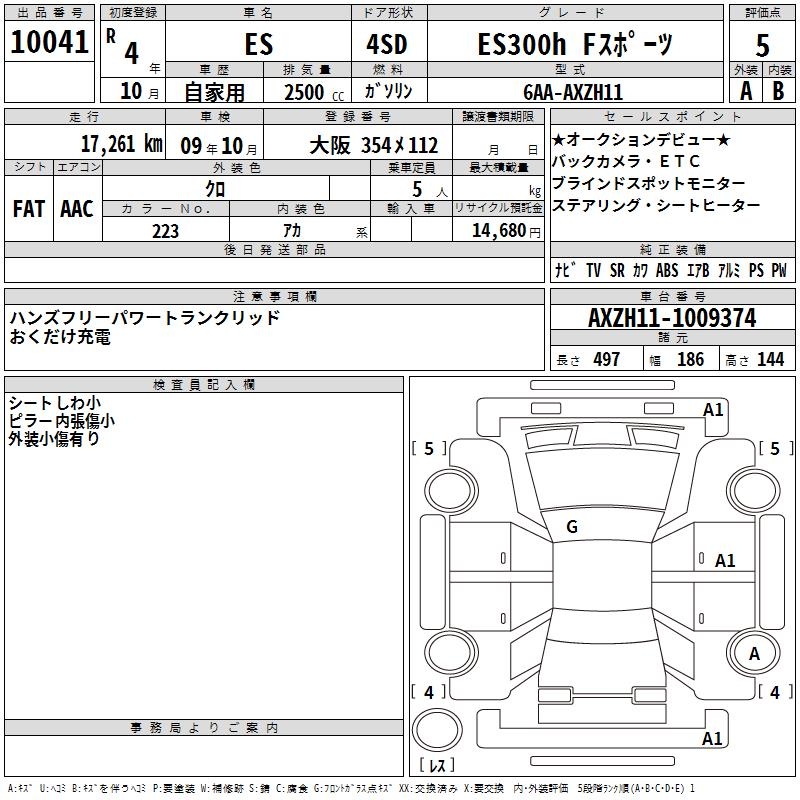The width and height of the screenshot is (800, 800).
Task: Select the shift type FAT
Action: (29, 209)
